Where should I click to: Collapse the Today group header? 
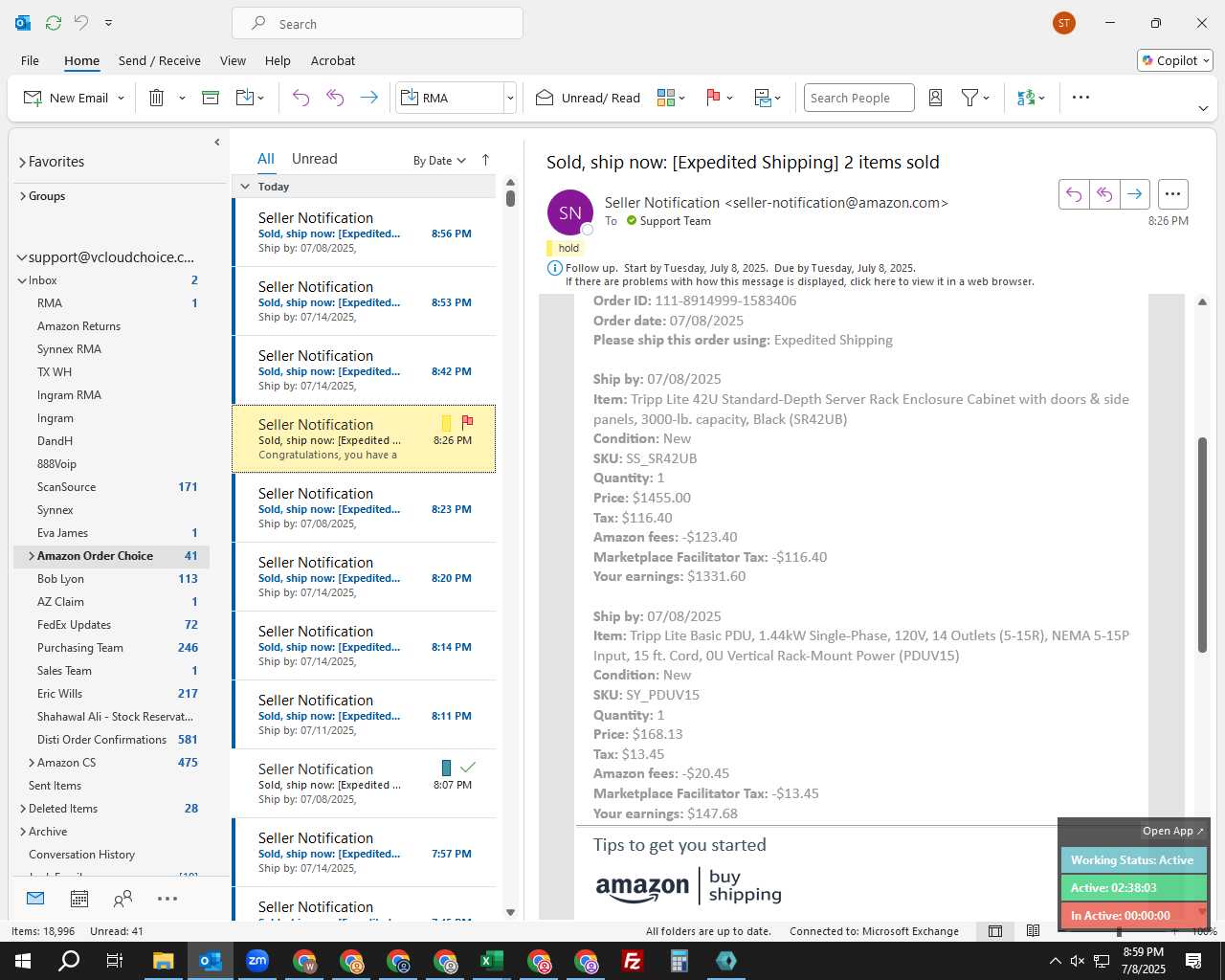click(x=245, y=187)
